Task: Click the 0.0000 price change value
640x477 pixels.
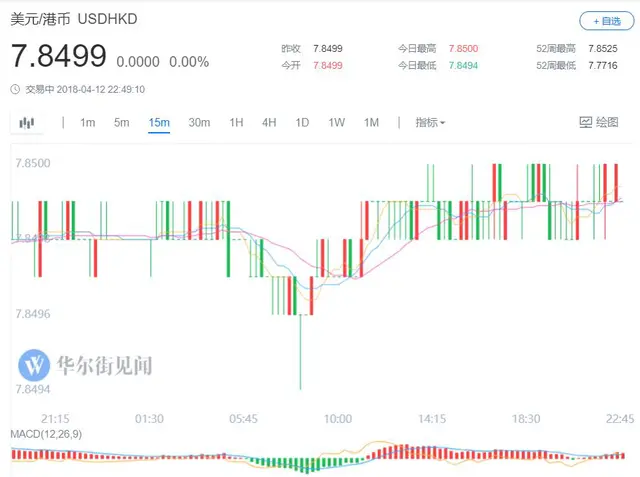Action: click(138, 62)
